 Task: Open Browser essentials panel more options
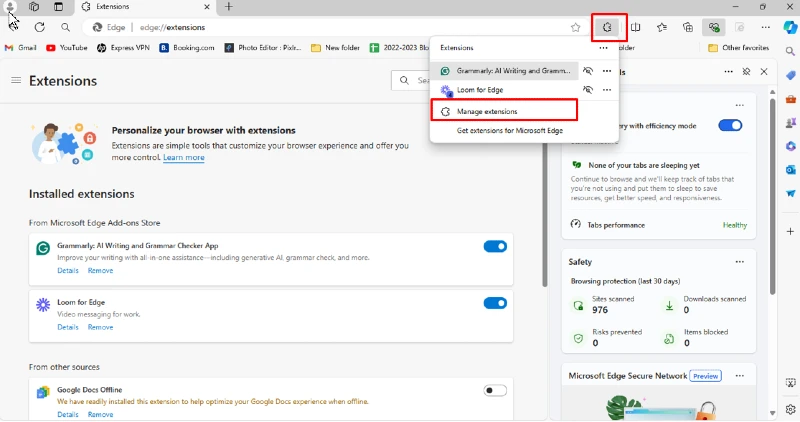click(x=729, y=72)
